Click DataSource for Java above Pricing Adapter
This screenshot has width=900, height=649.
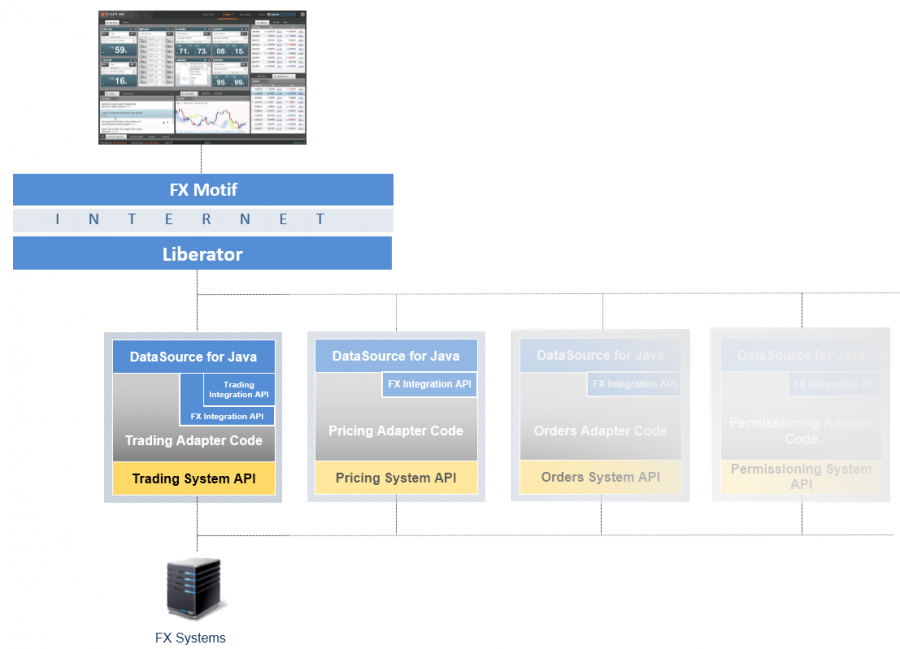pos(396,356)
